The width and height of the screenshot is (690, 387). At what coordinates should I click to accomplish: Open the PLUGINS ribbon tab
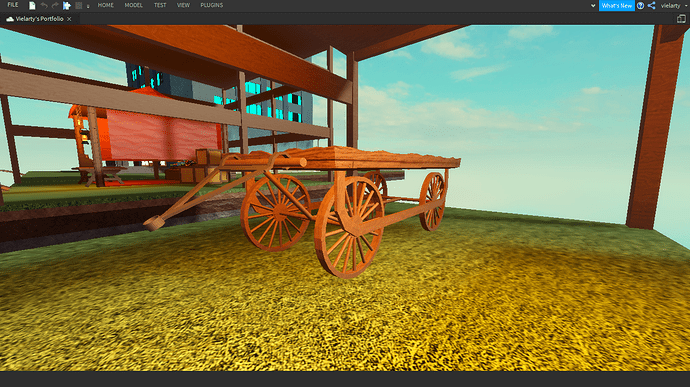(x=212, y=5)
